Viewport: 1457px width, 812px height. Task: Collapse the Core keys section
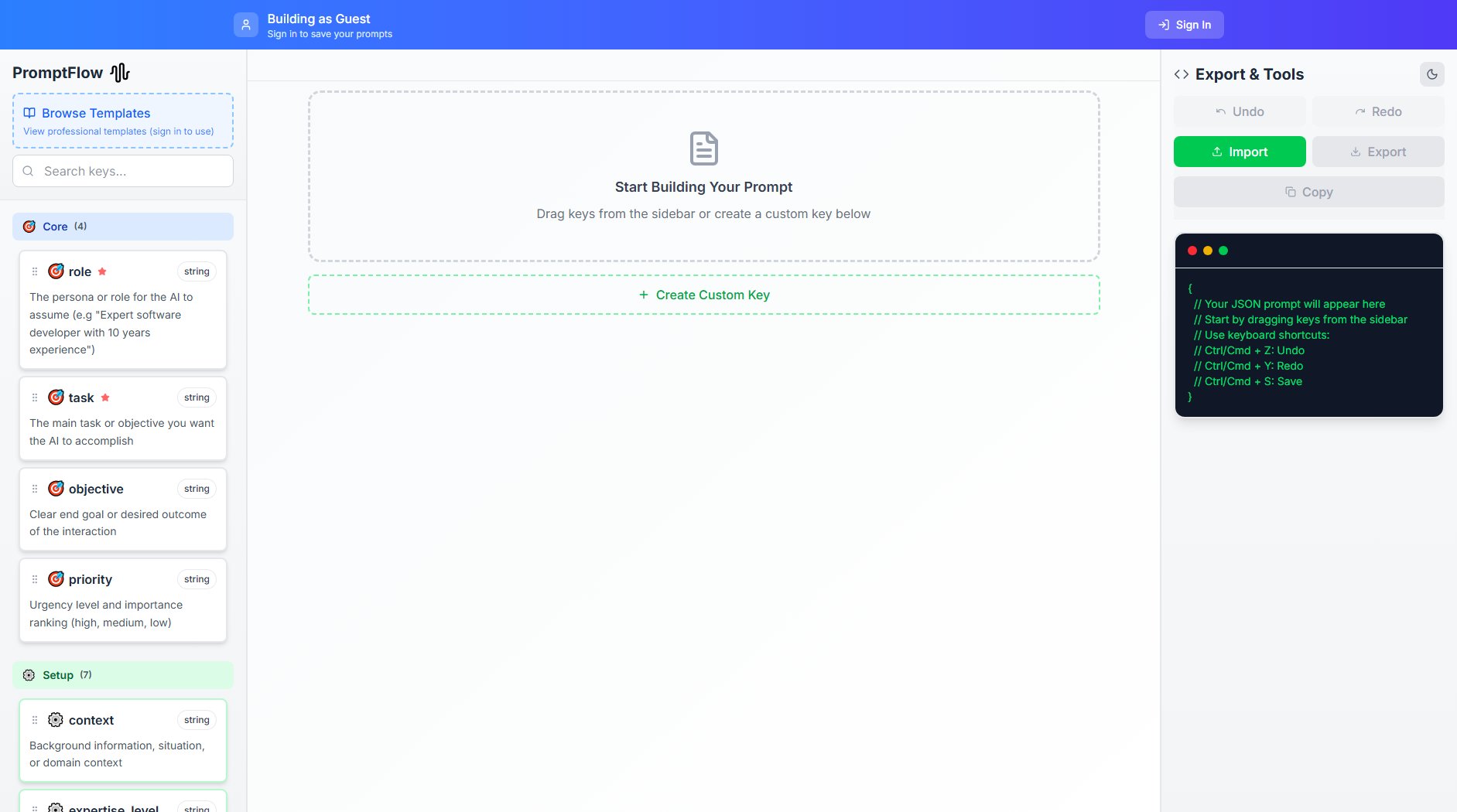[123, 227]
